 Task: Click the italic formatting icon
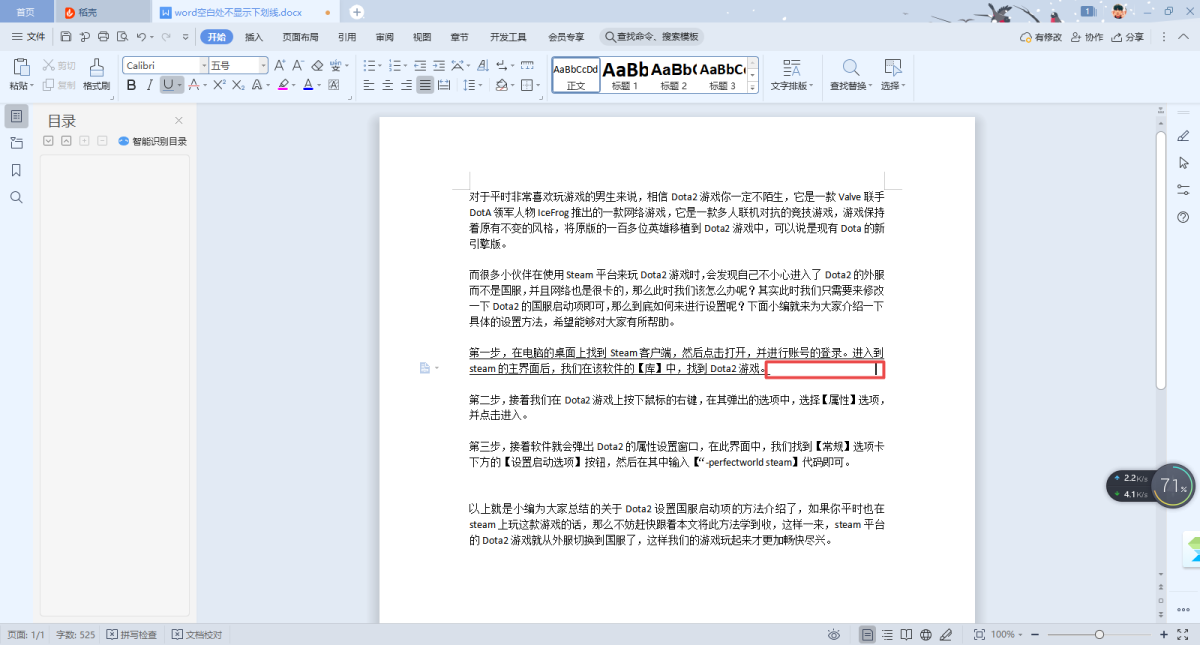coord(149,85)
